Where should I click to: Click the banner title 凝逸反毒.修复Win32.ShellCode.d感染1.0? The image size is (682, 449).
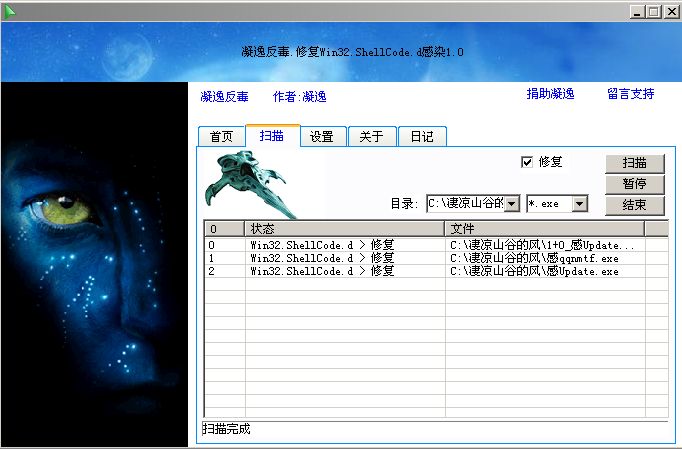[x=352, y=52]
